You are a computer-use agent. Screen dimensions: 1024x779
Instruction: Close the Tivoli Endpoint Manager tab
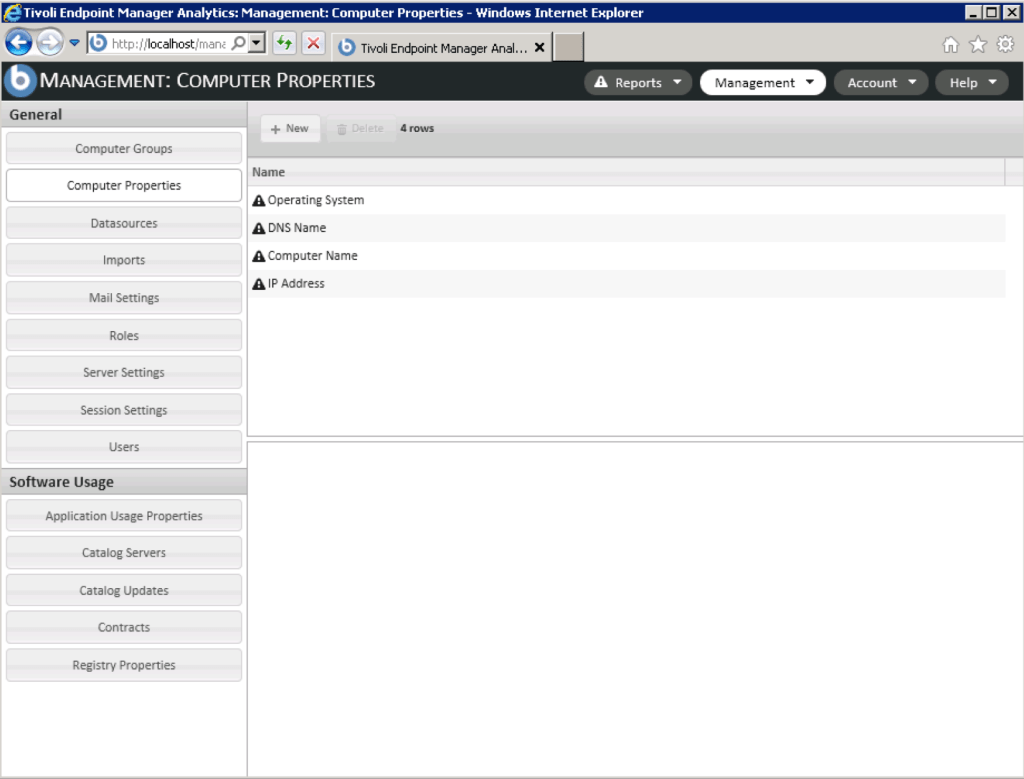[x=540, y=47]
